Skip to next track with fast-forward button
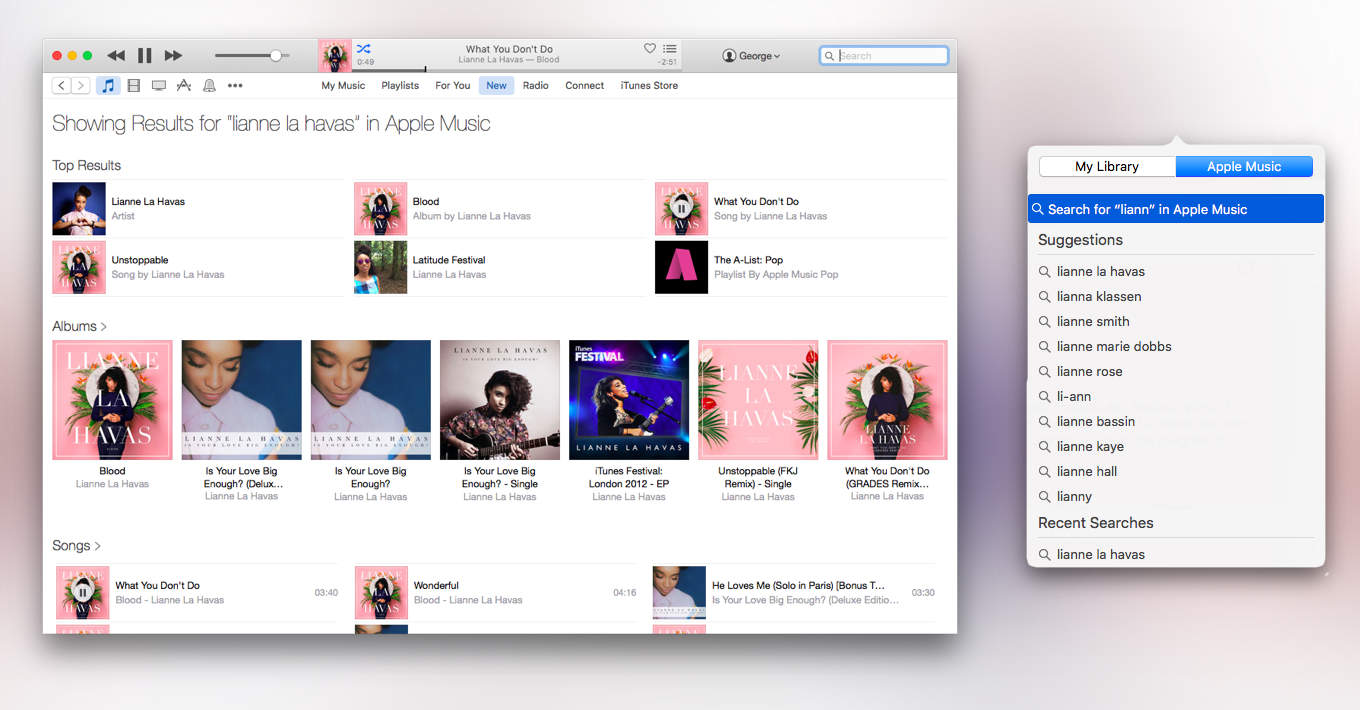 point(173,56)
